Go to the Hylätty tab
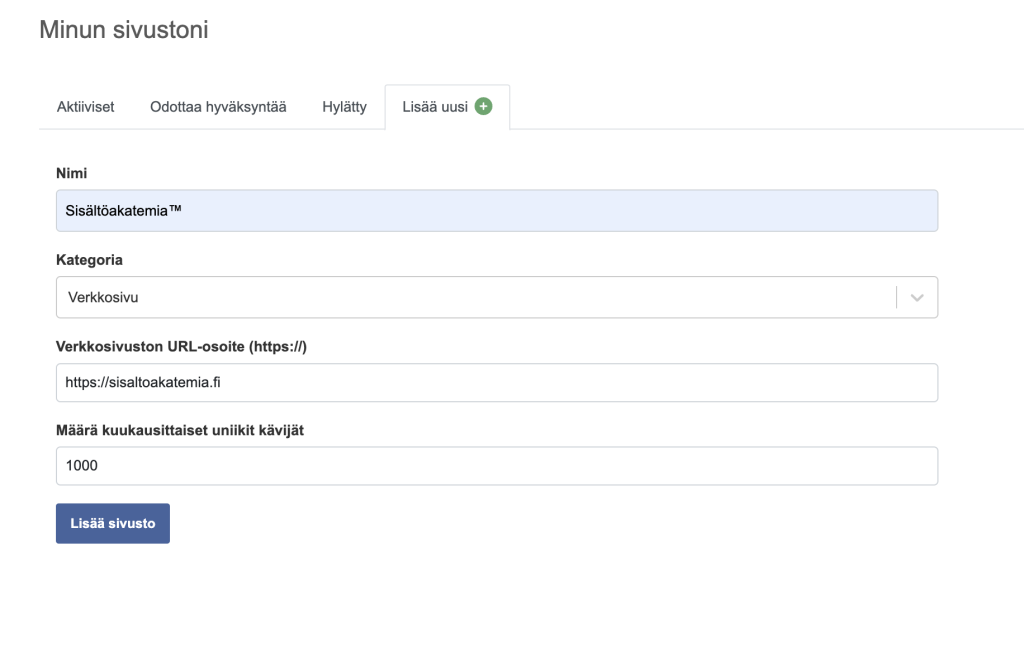This screenshot has height=647, width=1024. click(345, 107)
